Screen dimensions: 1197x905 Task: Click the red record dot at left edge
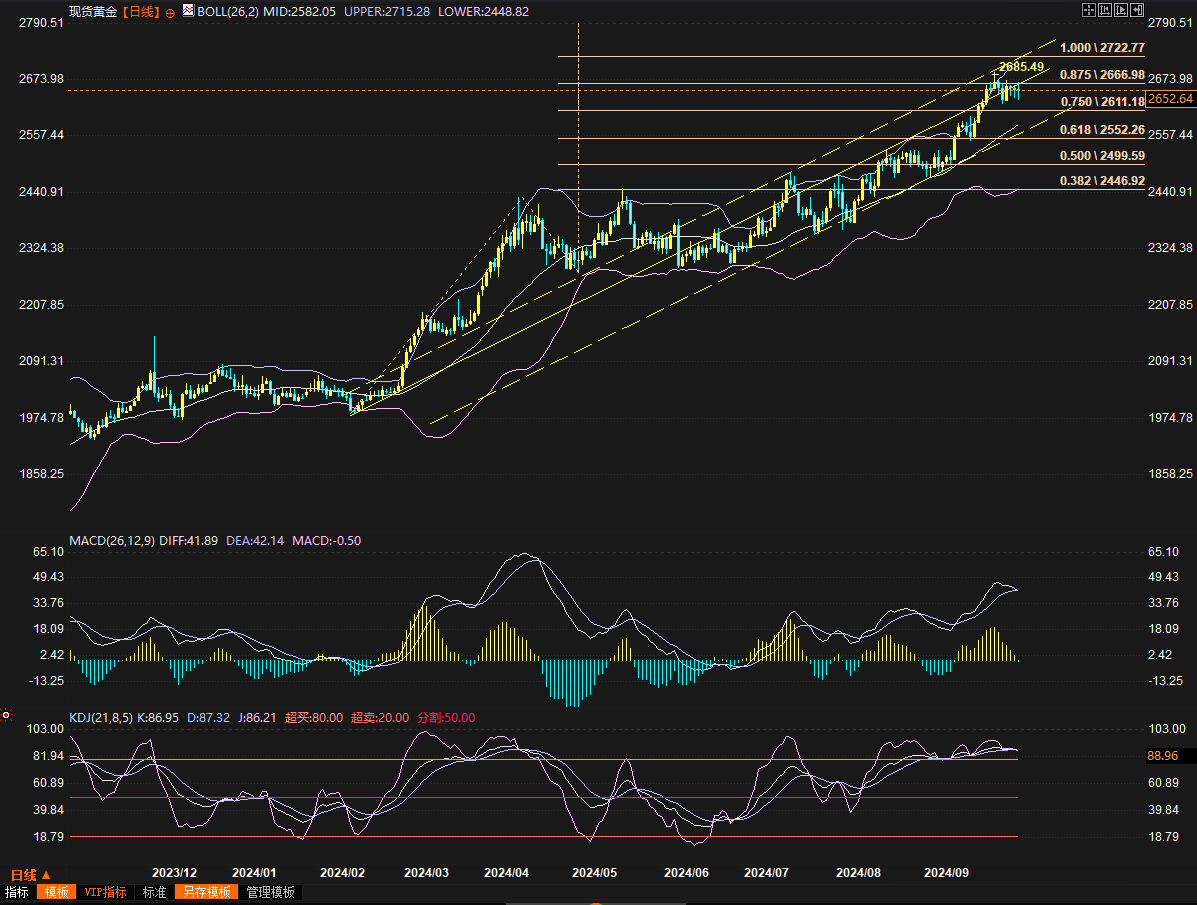click(6, 715)
